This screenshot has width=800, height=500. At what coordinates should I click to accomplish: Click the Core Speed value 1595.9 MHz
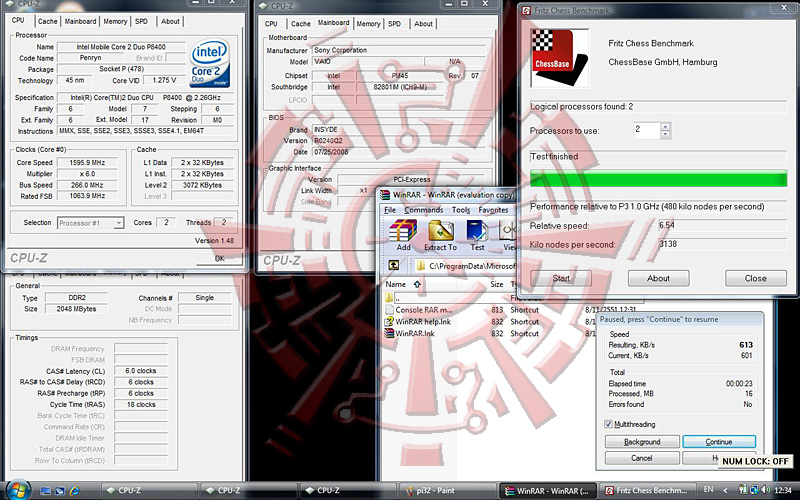pyautogui.click(x=87, y=163)
